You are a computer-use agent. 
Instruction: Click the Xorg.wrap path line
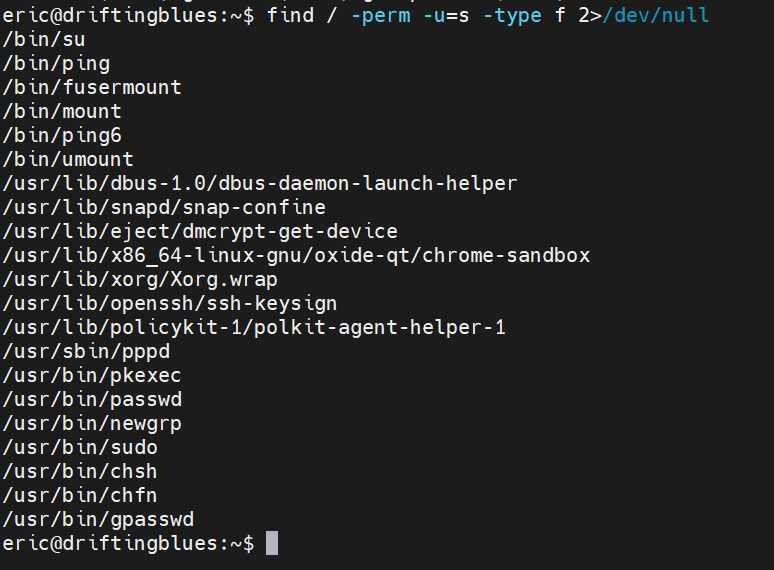(140, 280)
